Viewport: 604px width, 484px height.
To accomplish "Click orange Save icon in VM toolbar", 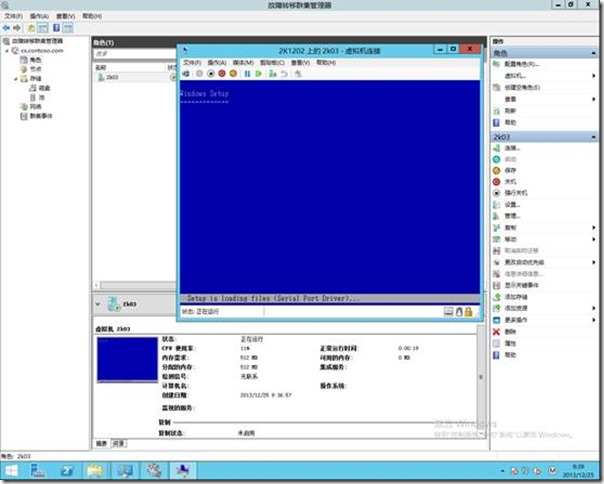I will [x=233, y=73].
